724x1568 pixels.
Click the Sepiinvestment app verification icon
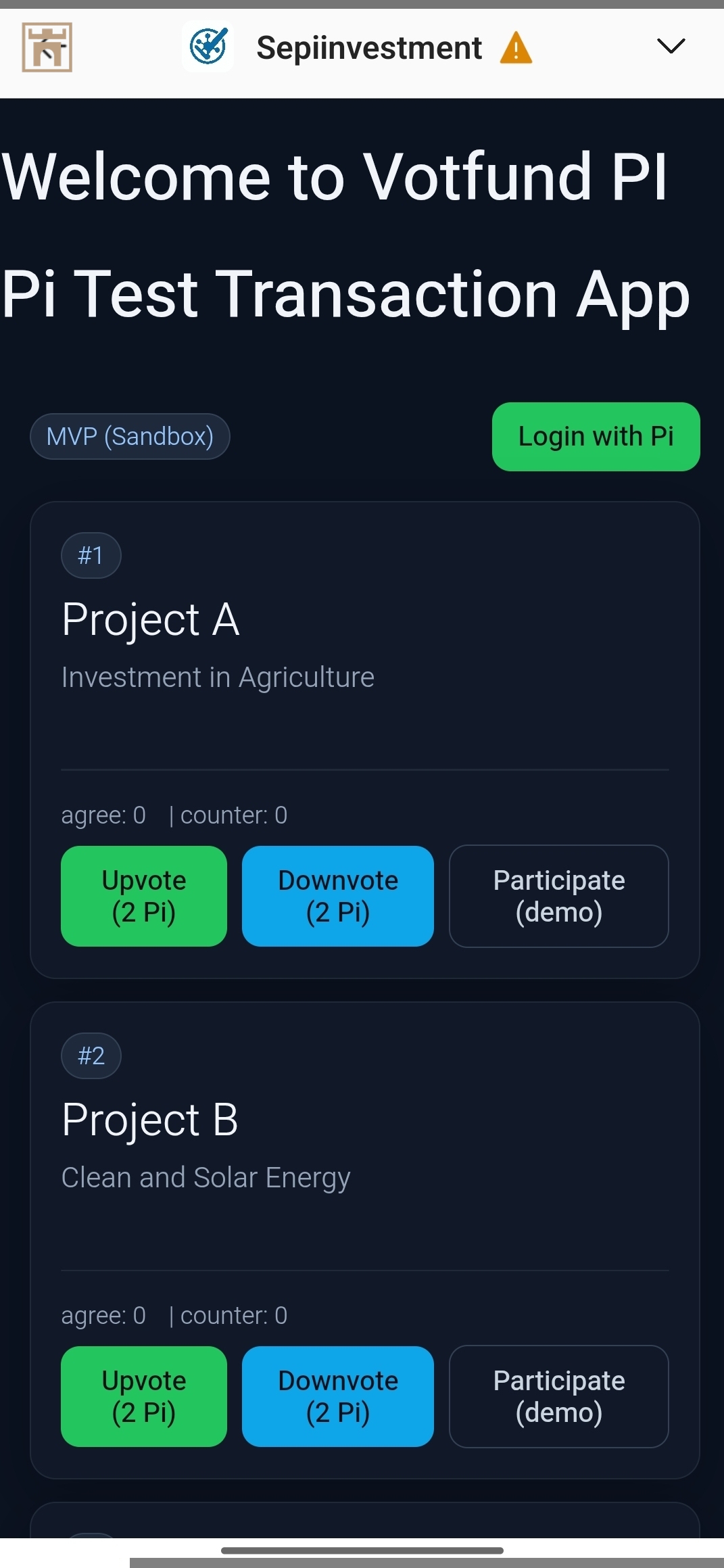[x=208, y=47]
